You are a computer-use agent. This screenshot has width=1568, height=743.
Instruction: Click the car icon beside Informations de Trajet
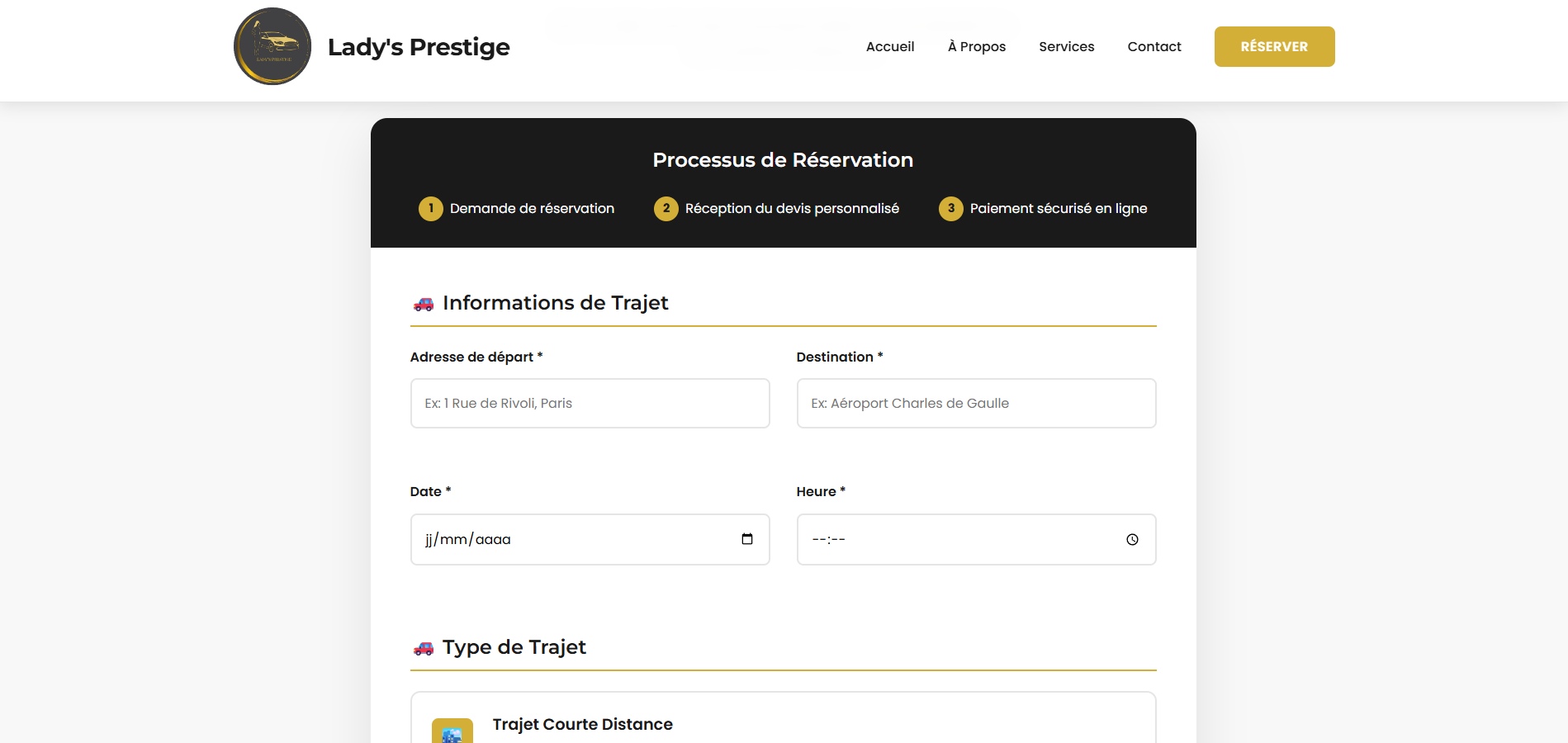point(424,304)
